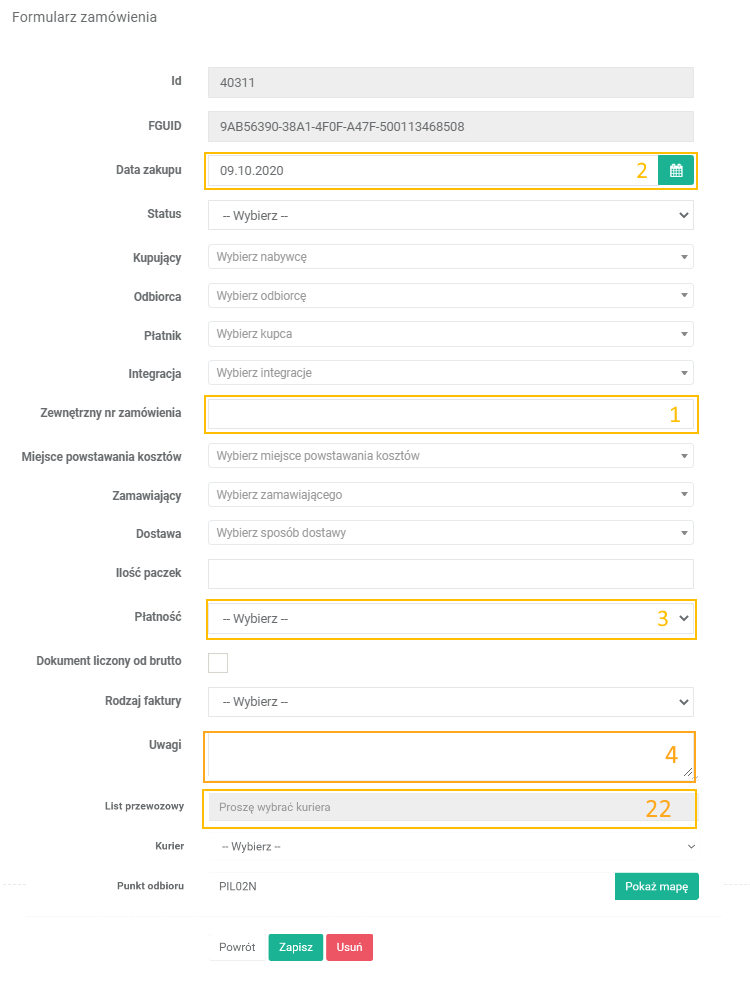The width and height of the screenshot is (750, 1000).
Task: Choose a delivery method in Dostawa
Action: 450,533
